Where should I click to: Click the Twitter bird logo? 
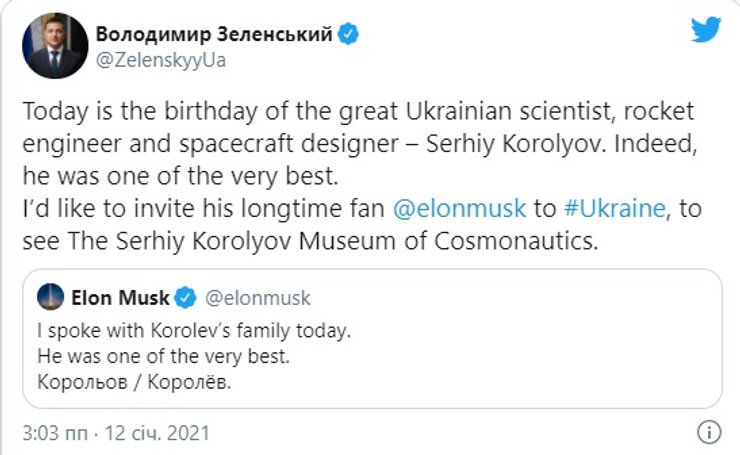point(705,29)
